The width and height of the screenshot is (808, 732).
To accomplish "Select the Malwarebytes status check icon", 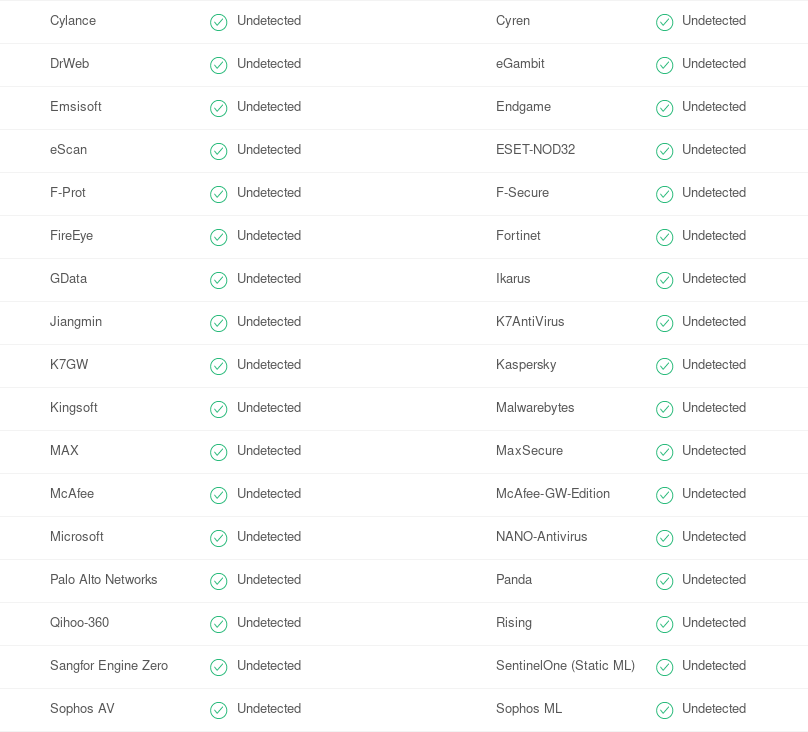I will point(664,409).
